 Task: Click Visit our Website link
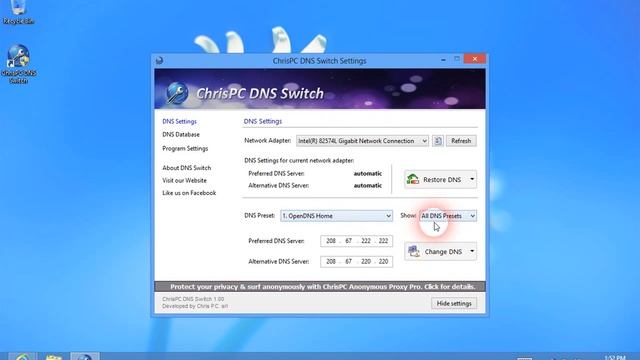click(x=184, y=180)
